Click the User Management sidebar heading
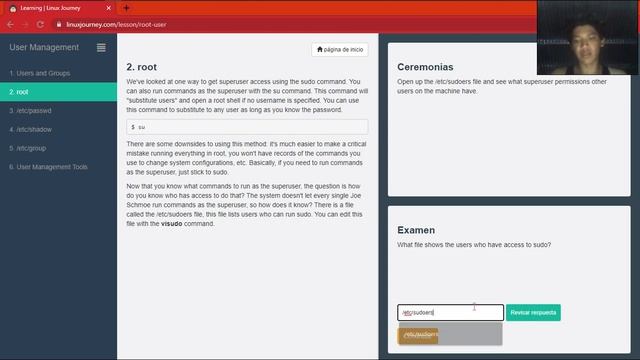 click(44, 47)
